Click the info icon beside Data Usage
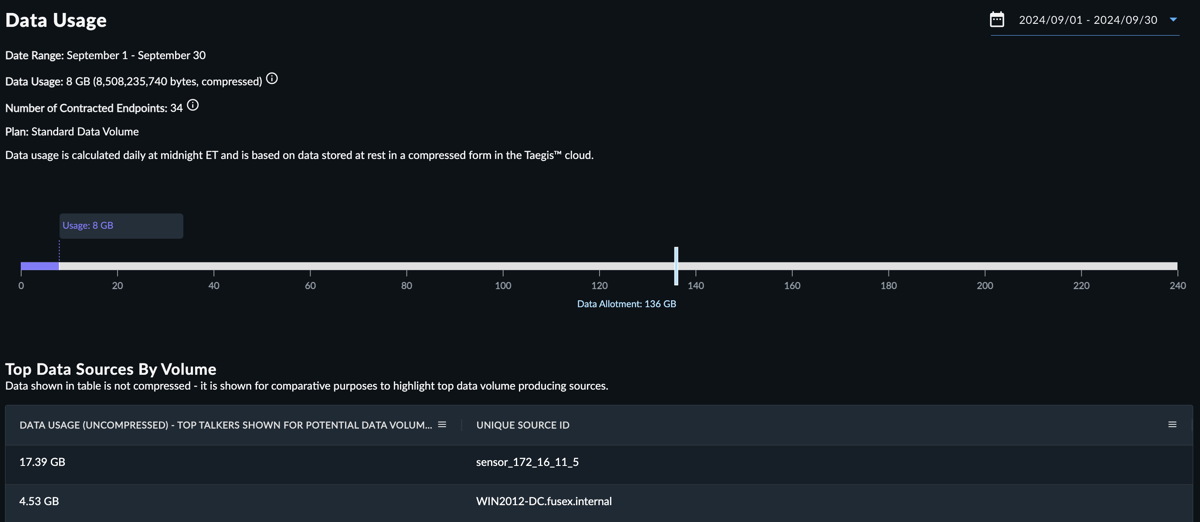The image size is (1200, 522). tap(272, 79)
